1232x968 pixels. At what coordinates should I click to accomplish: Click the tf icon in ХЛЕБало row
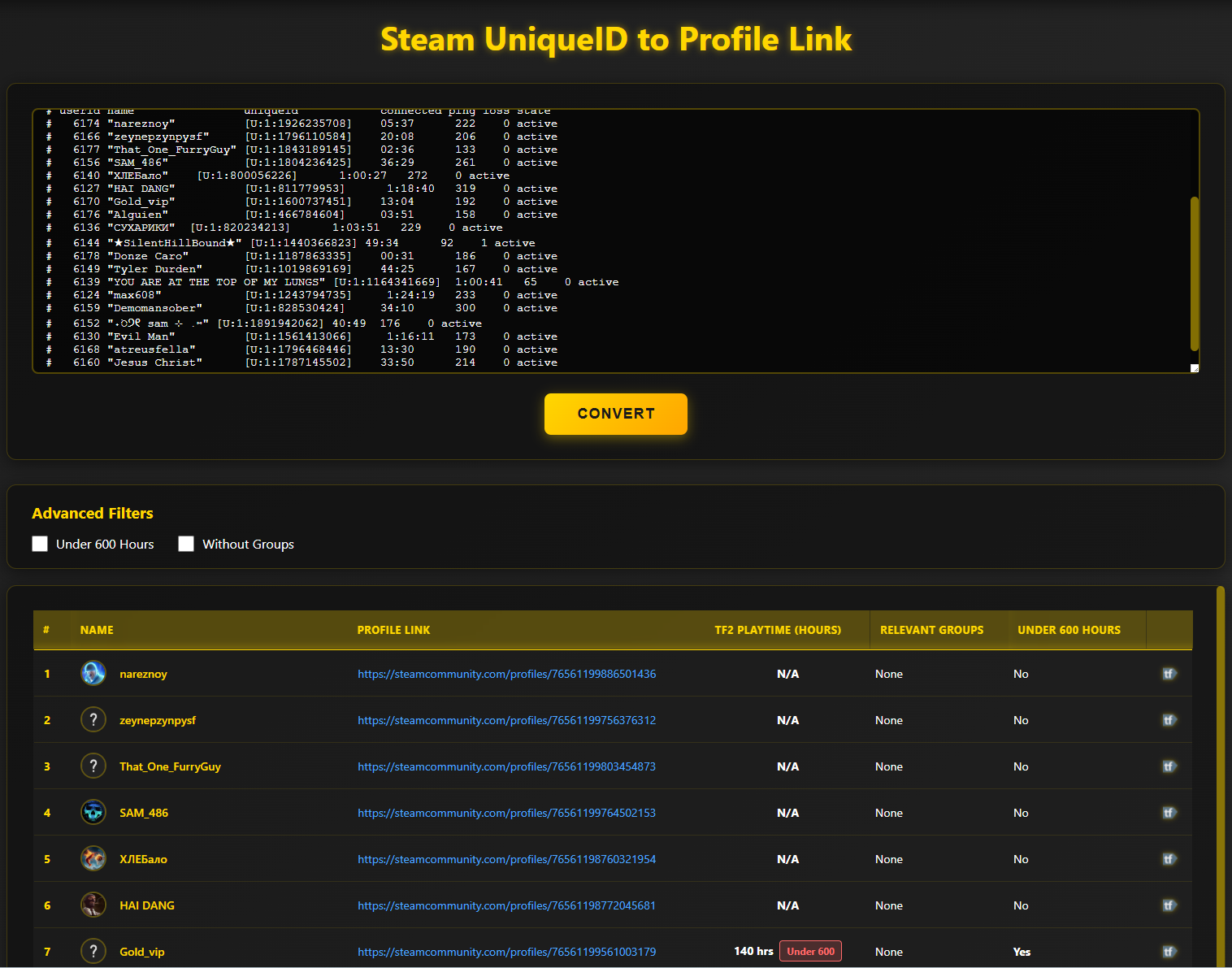[1169, 859]
